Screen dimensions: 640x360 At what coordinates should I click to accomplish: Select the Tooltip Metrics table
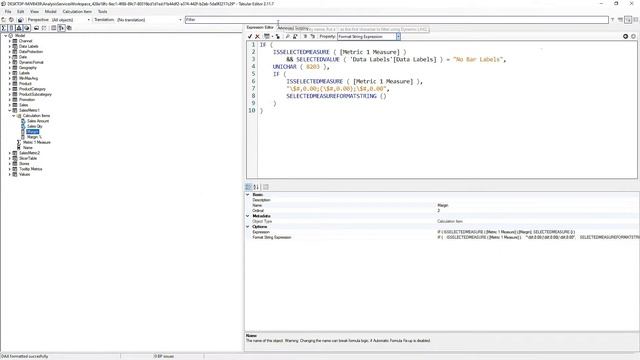[31, 169]
